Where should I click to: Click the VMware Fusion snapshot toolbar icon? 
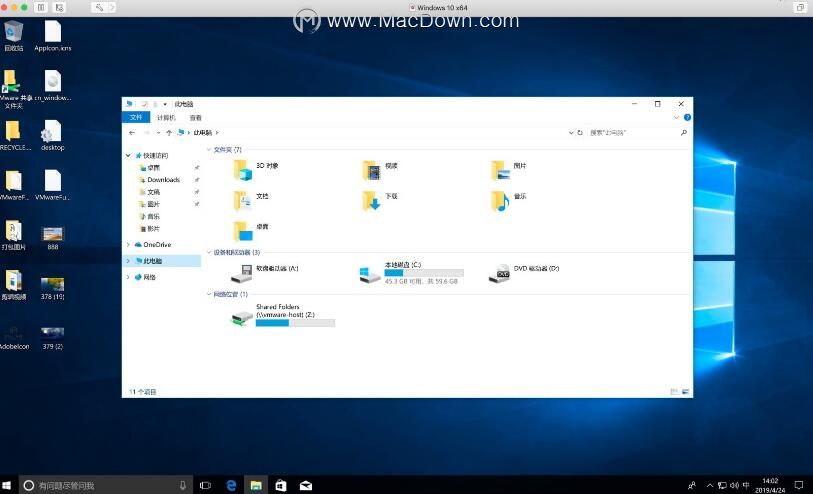59,7
